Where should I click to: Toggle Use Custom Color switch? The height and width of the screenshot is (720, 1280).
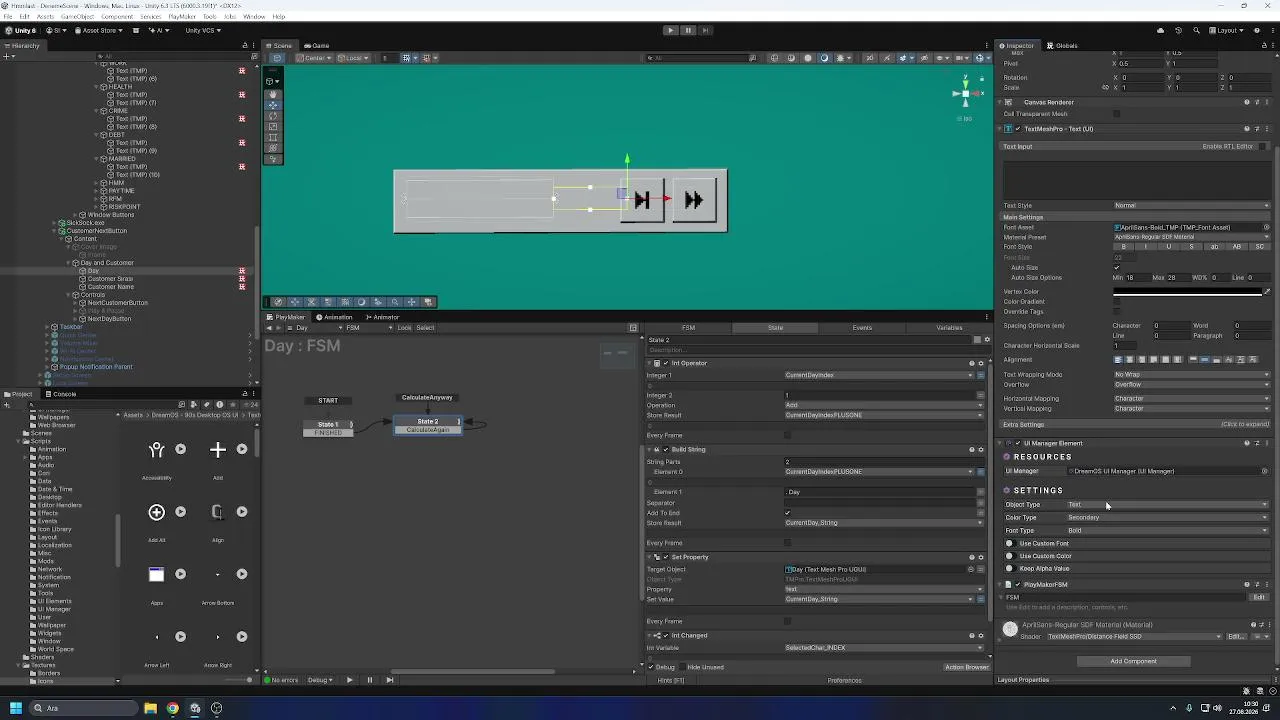tap(1009, 556)
